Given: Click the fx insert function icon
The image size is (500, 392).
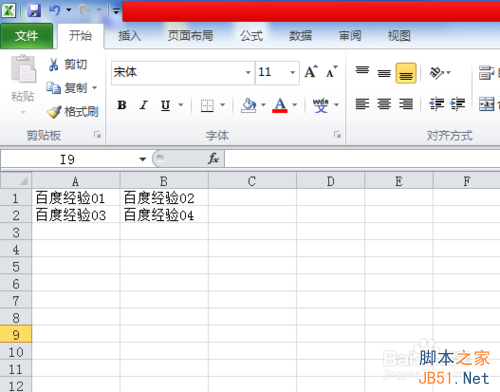Looking at the screenshot, I should point(213,158).
